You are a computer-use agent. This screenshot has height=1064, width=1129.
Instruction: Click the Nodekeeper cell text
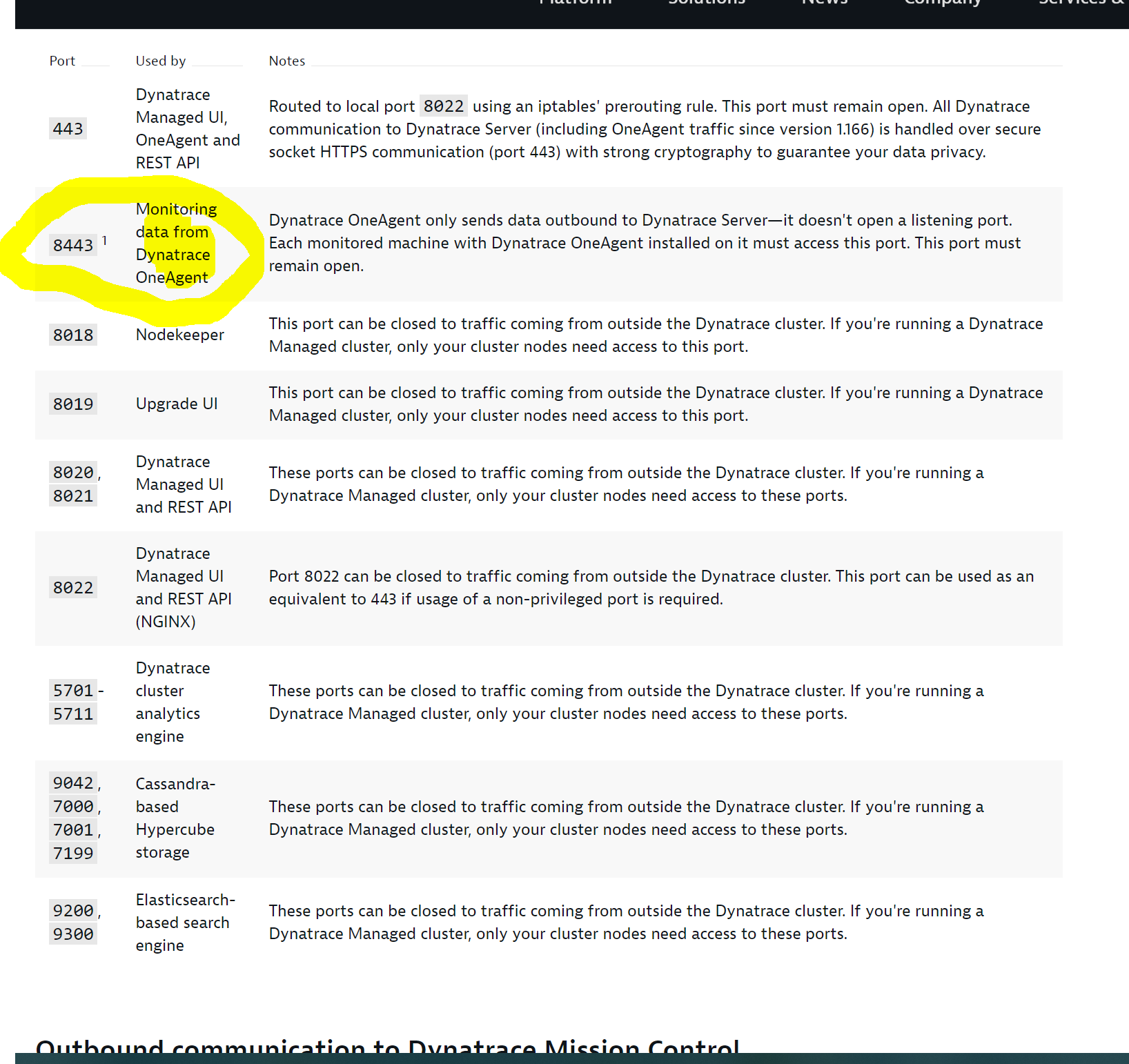pyautogui.click(x=180, y=335)
